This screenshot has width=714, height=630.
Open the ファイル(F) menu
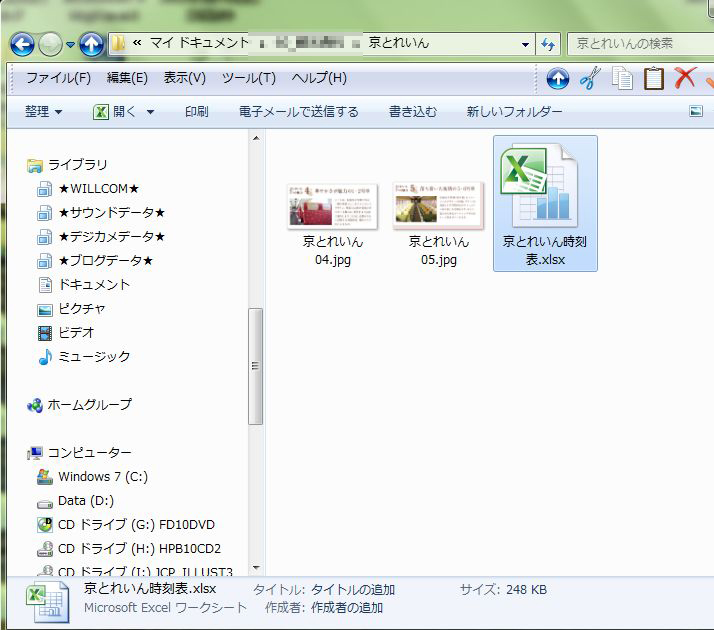coord(58,78)
